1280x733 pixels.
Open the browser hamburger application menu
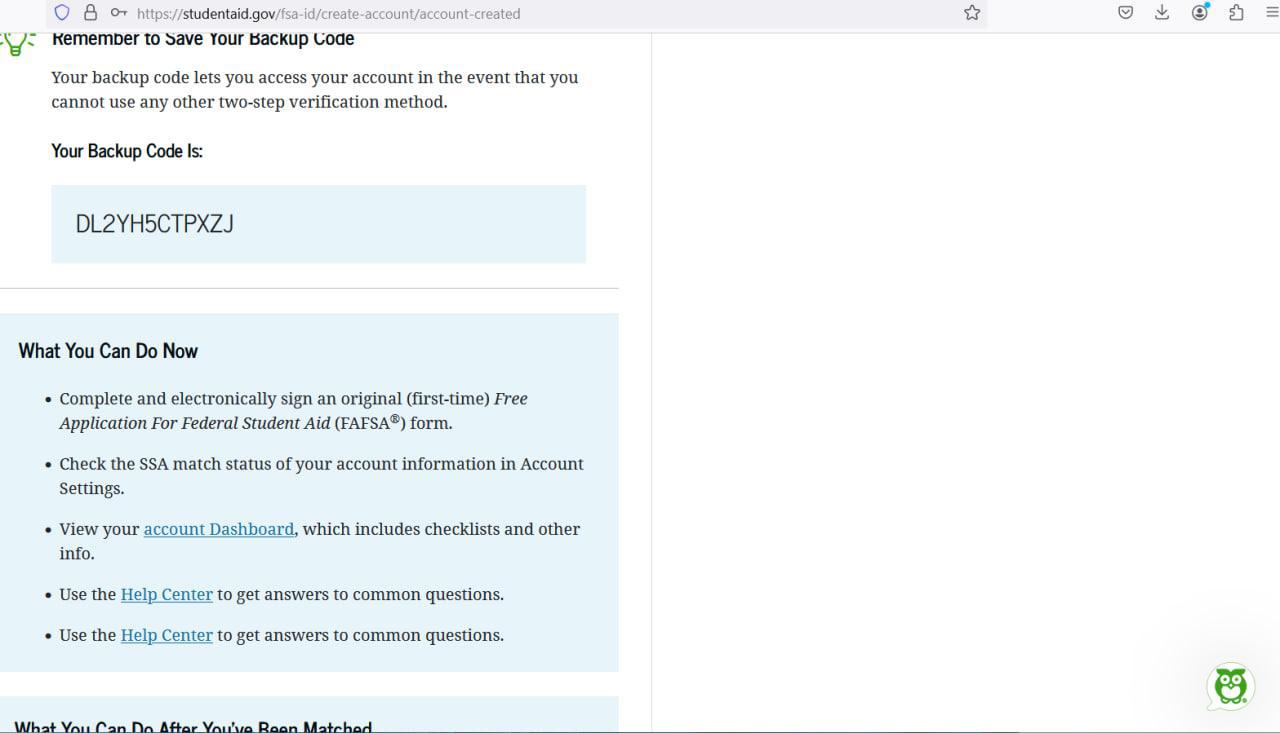[1271, 13]
